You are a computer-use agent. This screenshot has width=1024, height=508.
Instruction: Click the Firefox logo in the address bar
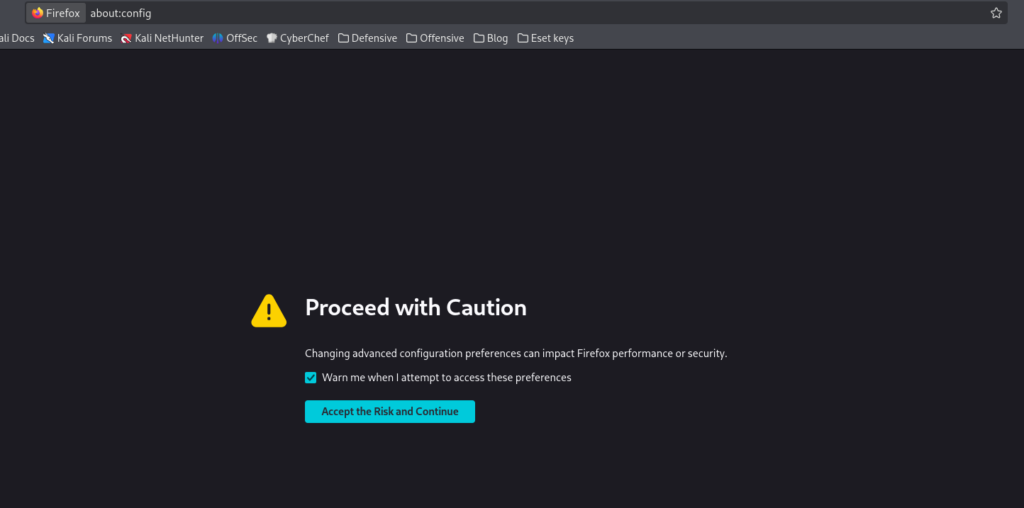click(38, 13)
